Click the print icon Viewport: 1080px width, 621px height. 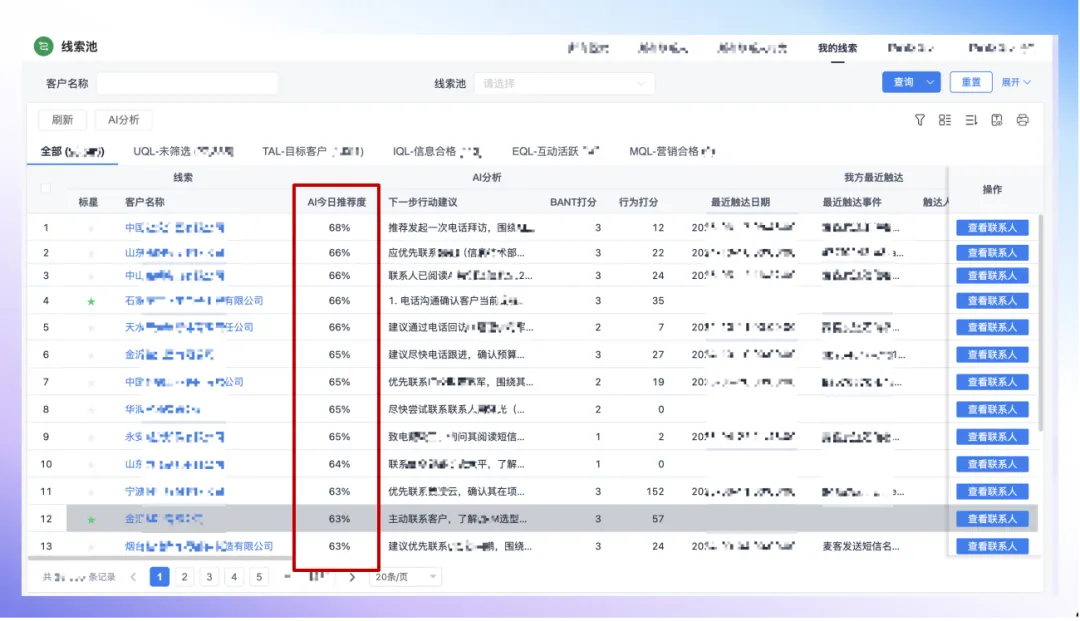(x=1023, y=120)
